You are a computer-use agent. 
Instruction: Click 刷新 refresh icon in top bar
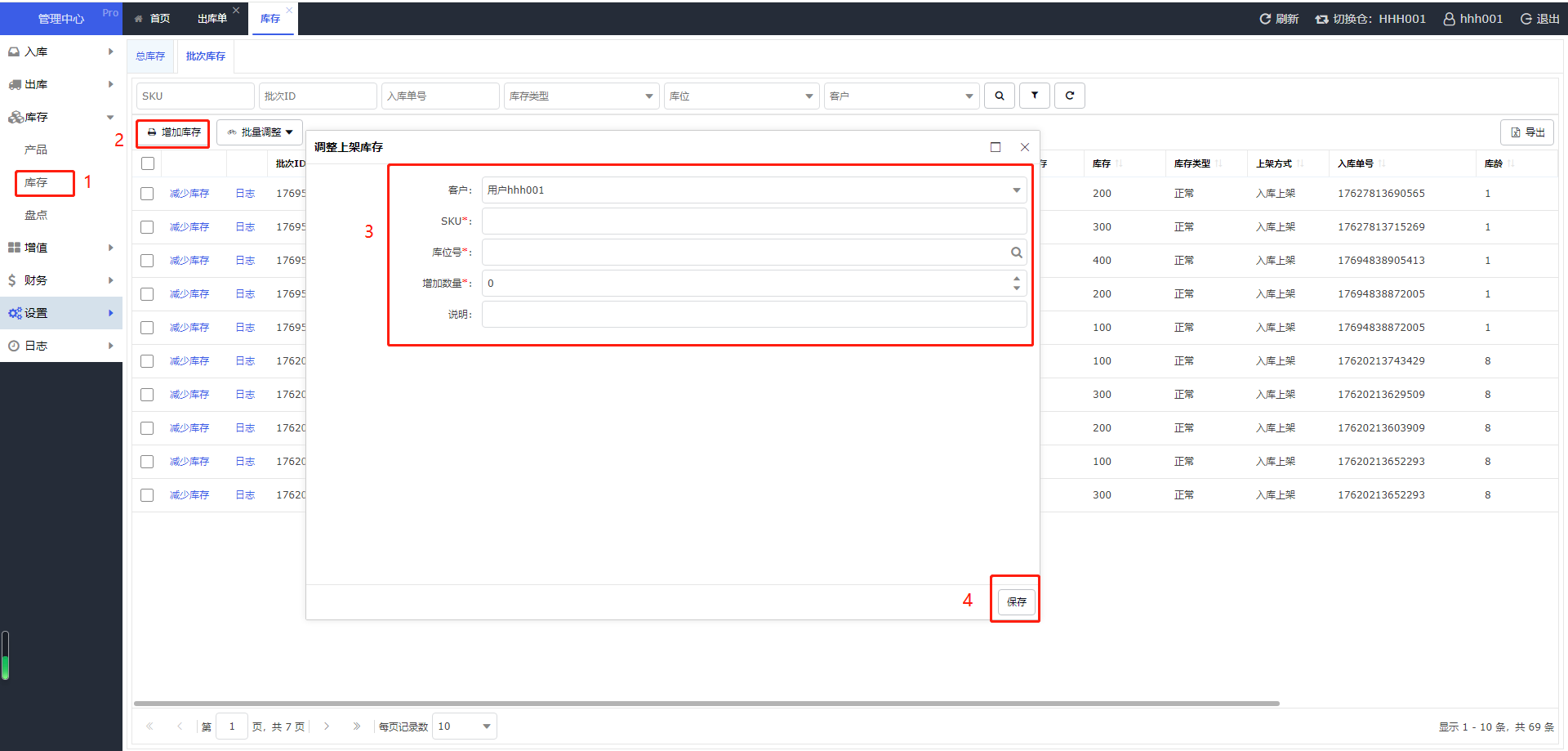1279,19
